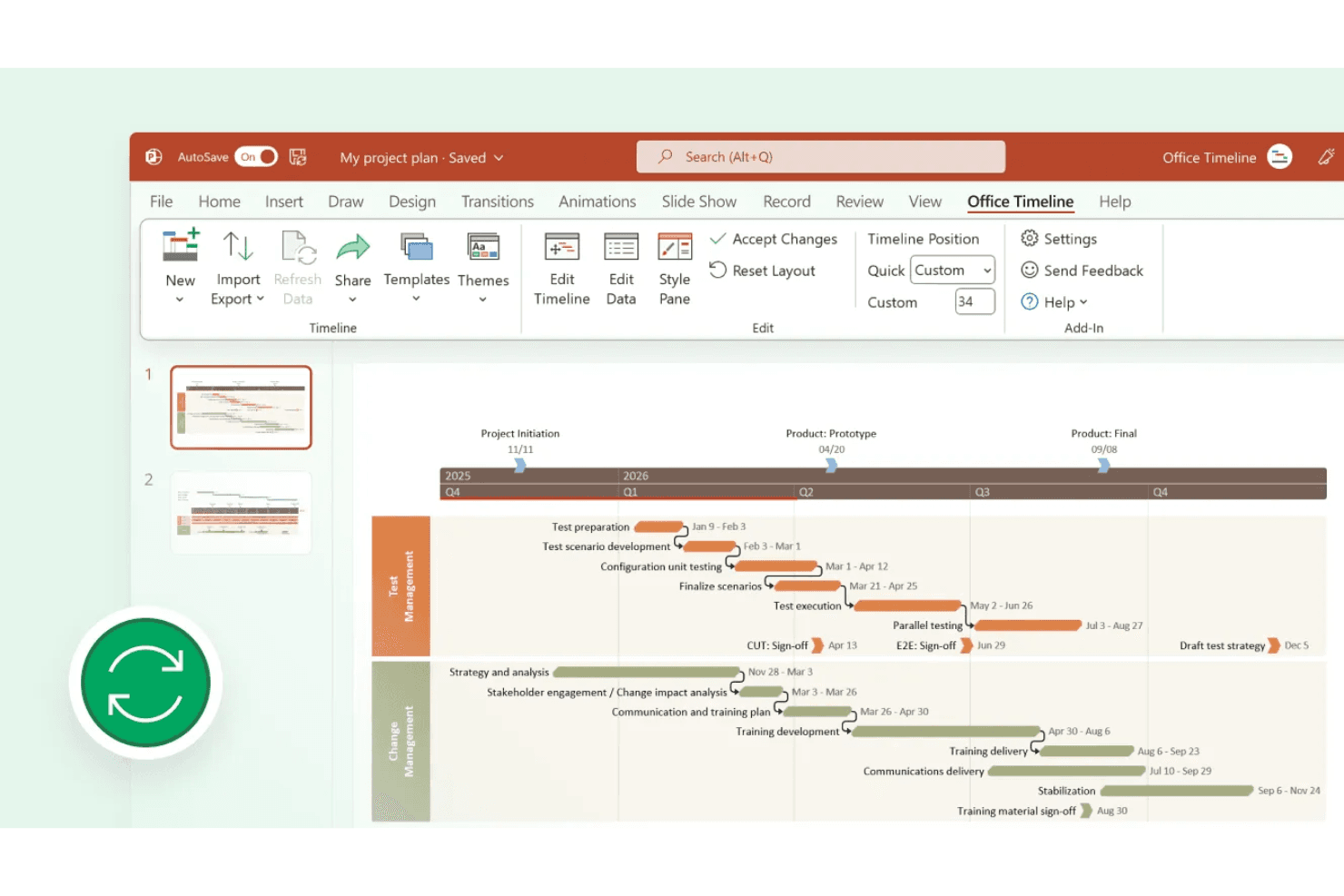Image resolution: width=1344 pixels, height=896 pixels.
Task: Switch to the Insert tab
Action: click(284, 202)
